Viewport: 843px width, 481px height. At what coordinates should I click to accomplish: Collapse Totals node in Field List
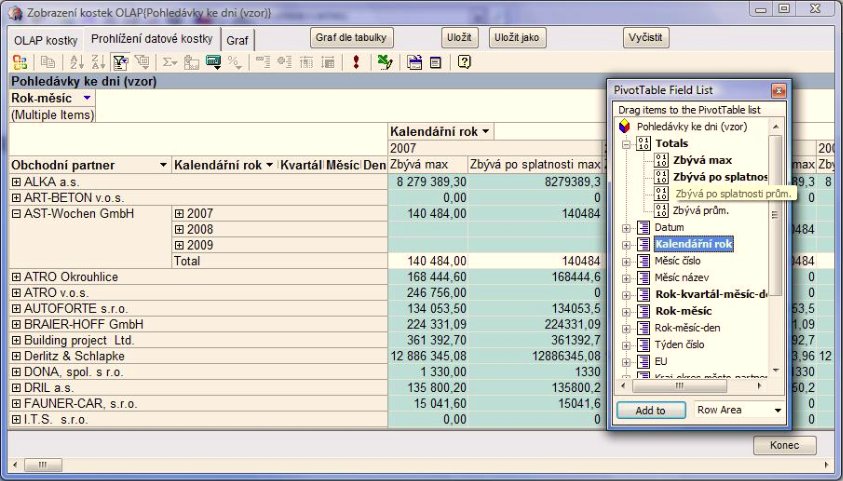click(x=626, y=144)
